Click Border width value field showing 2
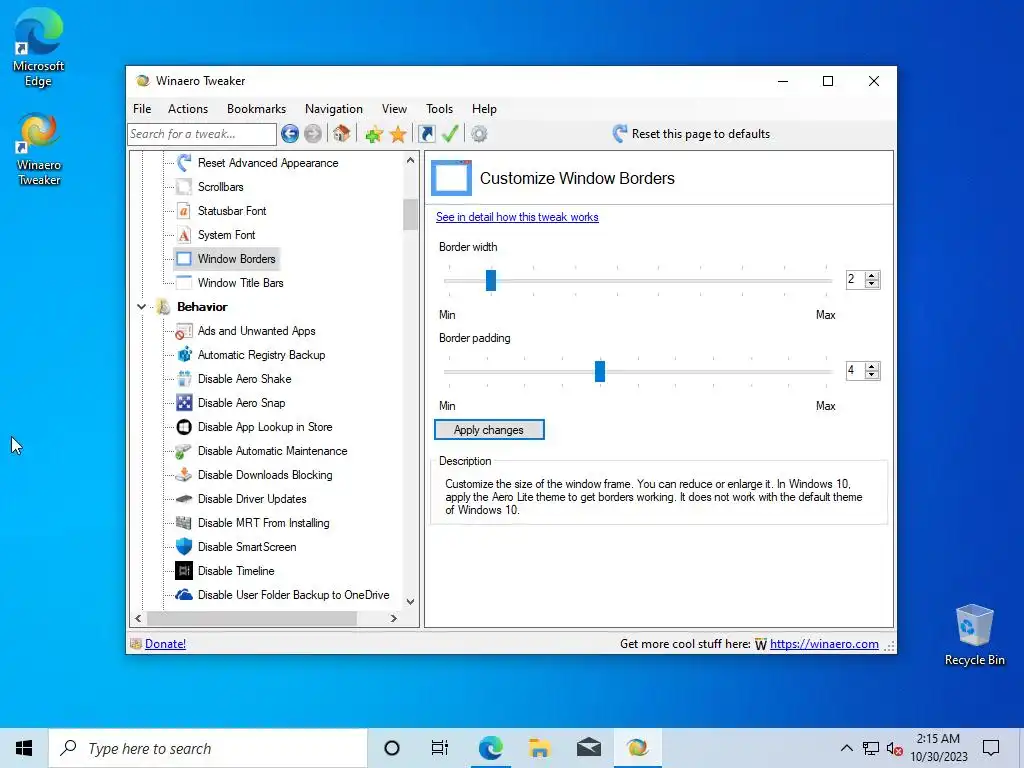This screenshot has width=1024, height=768. (x=855, y=280)
